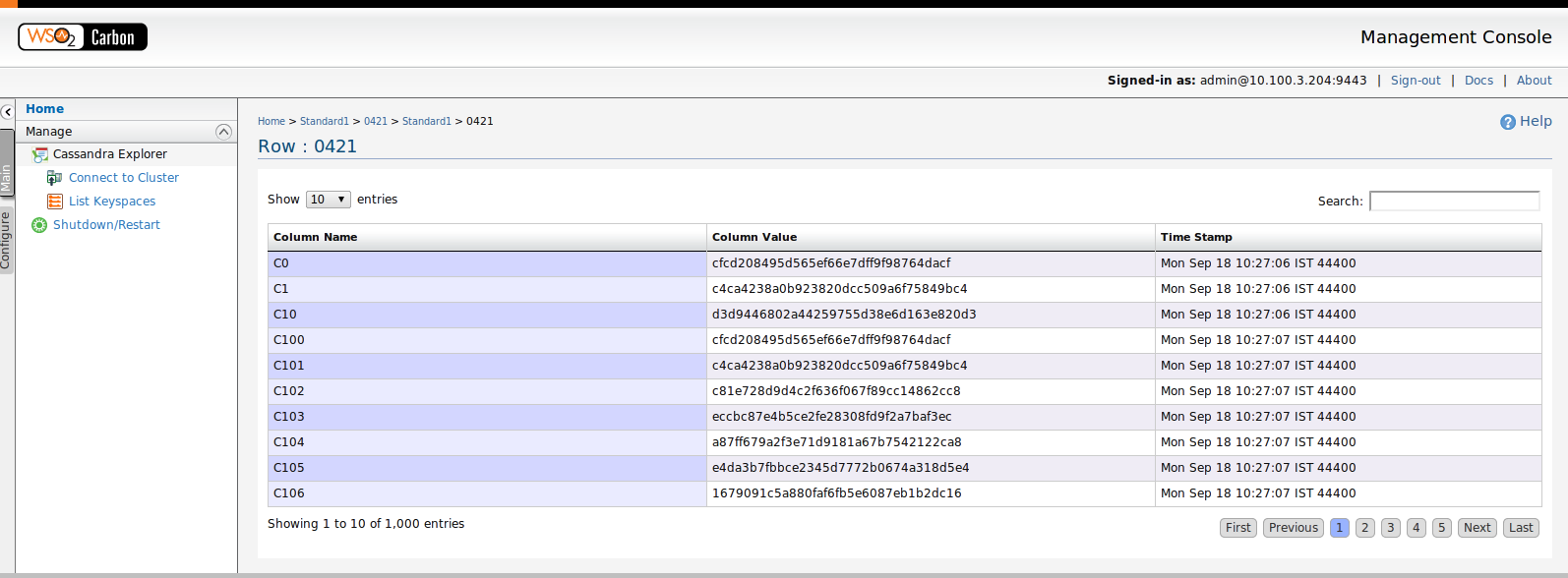This screenshot has width=1568, height=578.
Task: Open the Help link text
Action: [1536, 121]
